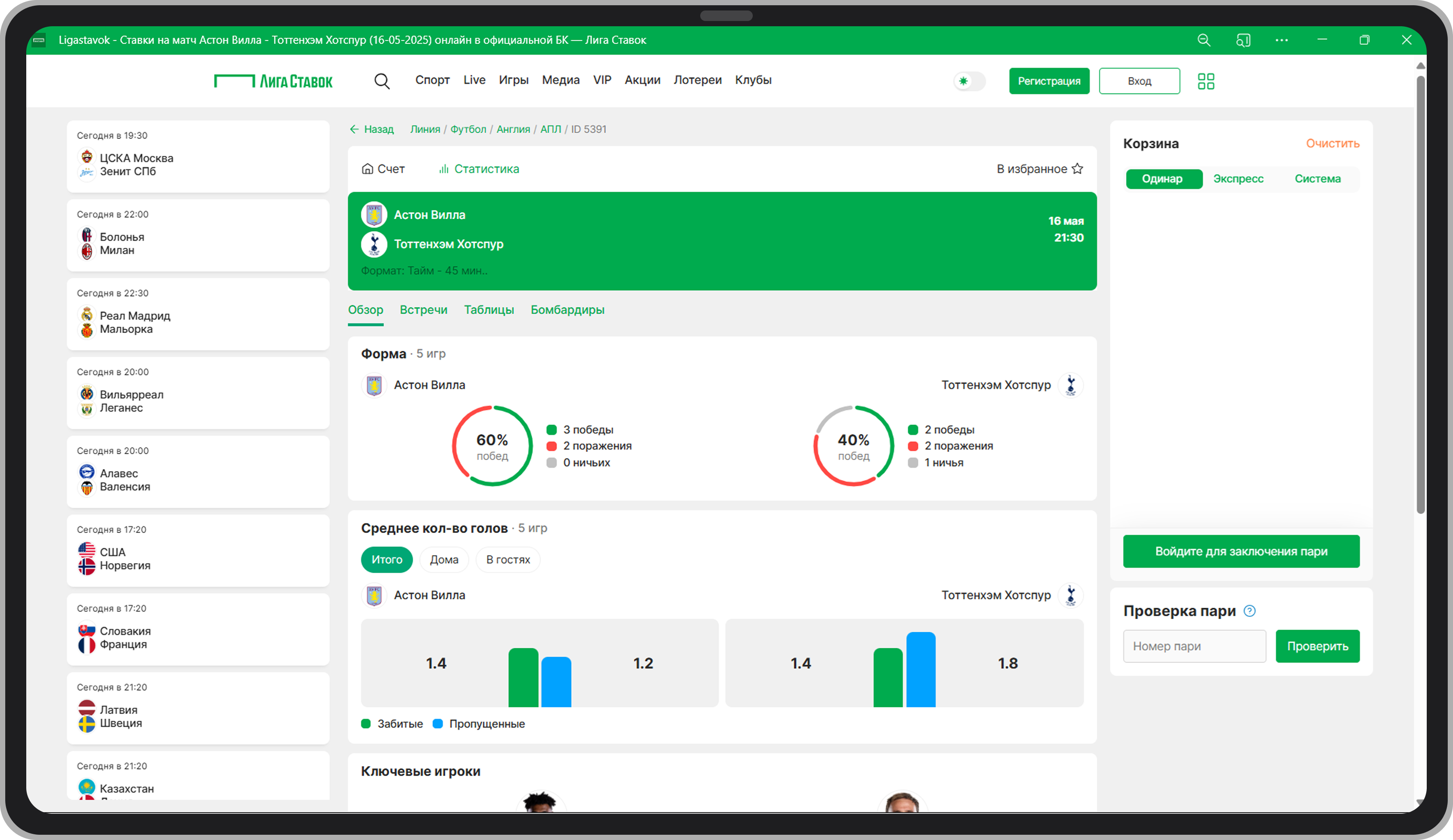Viewport: 1453px width, 840px height.
Task: Add match to favorites with star icon
Action: coord(1077,169)
